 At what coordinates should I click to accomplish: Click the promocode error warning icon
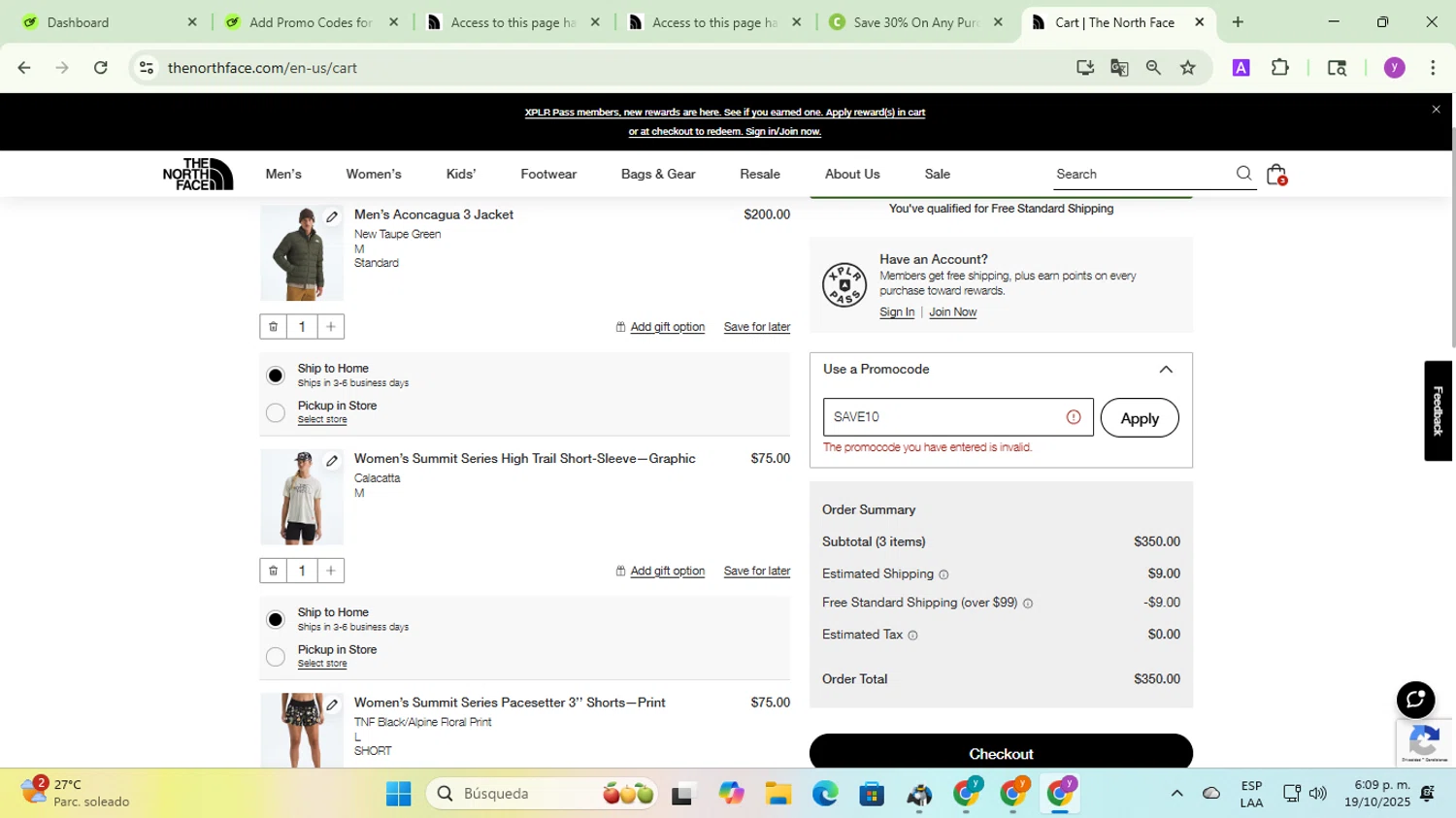pos(1074,417)
